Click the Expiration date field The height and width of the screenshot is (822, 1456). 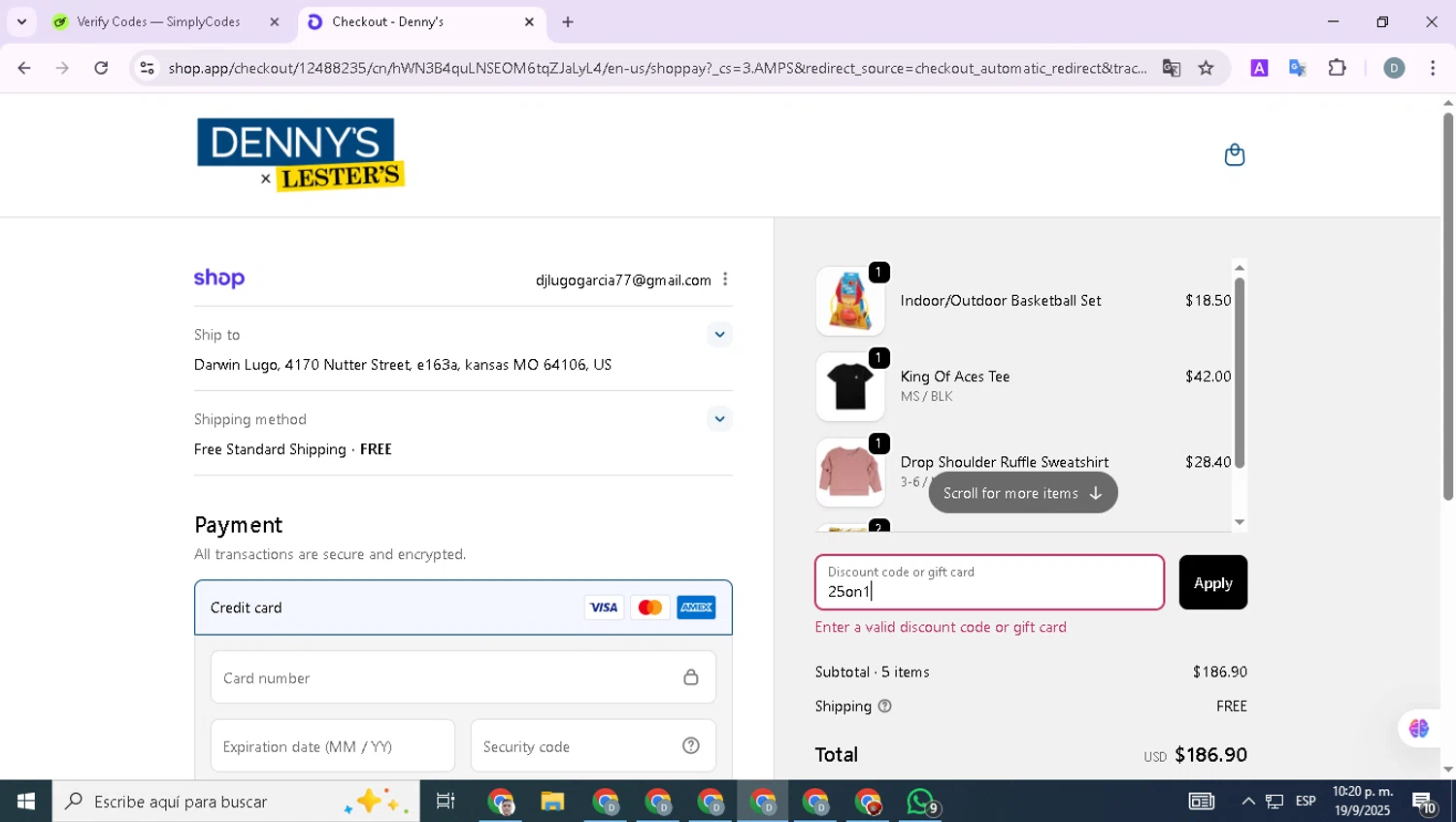(x=332, y=746)
